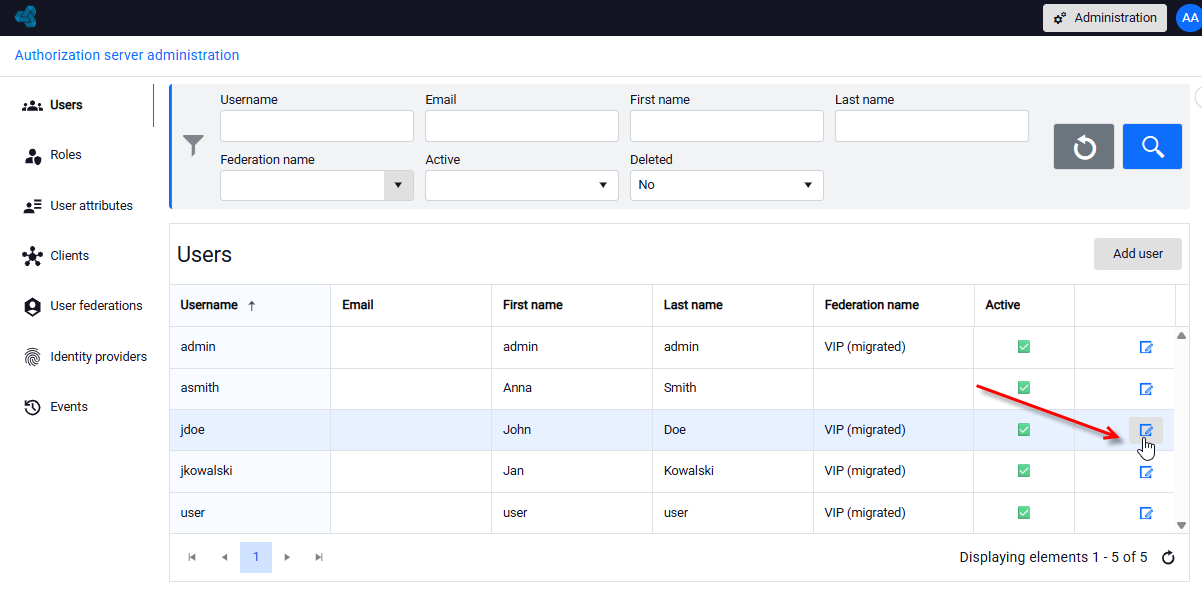Viewport: 1202px width, 600px height.
Task: Click the table scrollbar down arrow
Action: click(1181, 525)
